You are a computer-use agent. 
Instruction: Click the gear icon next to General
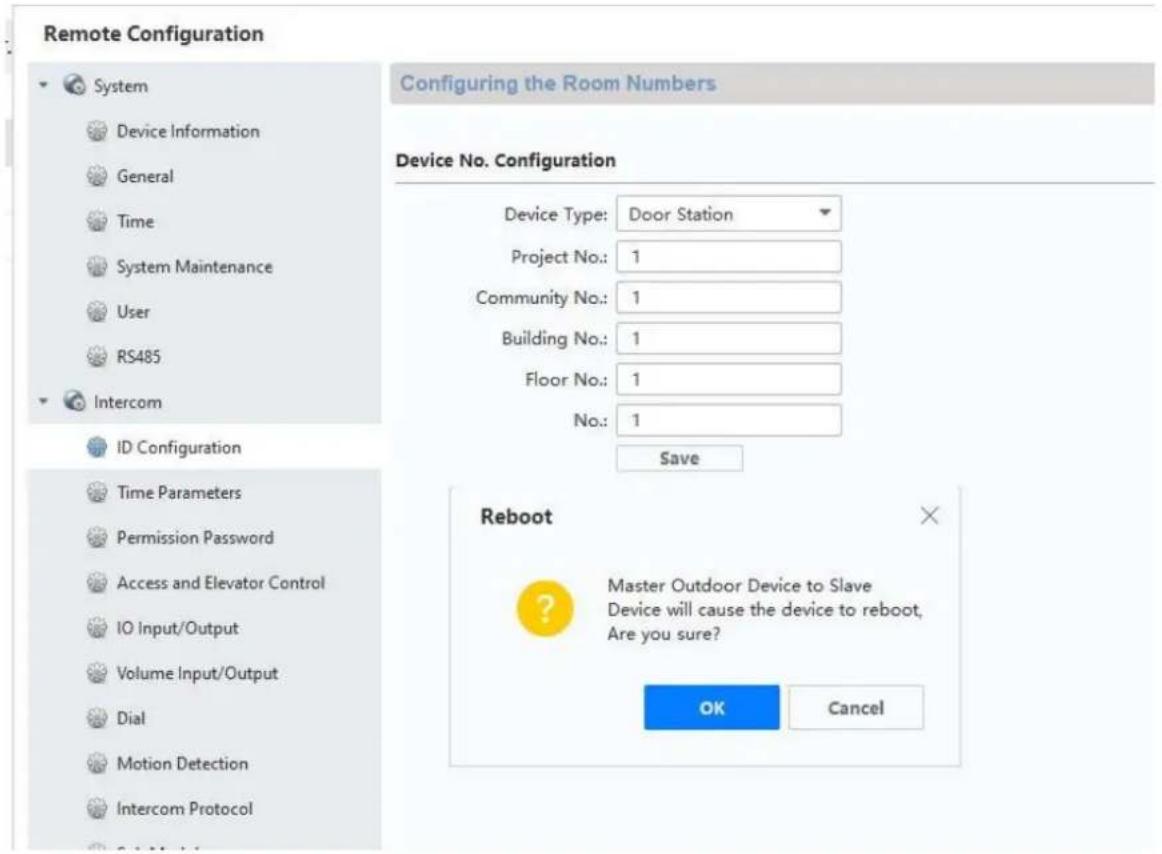97,176
